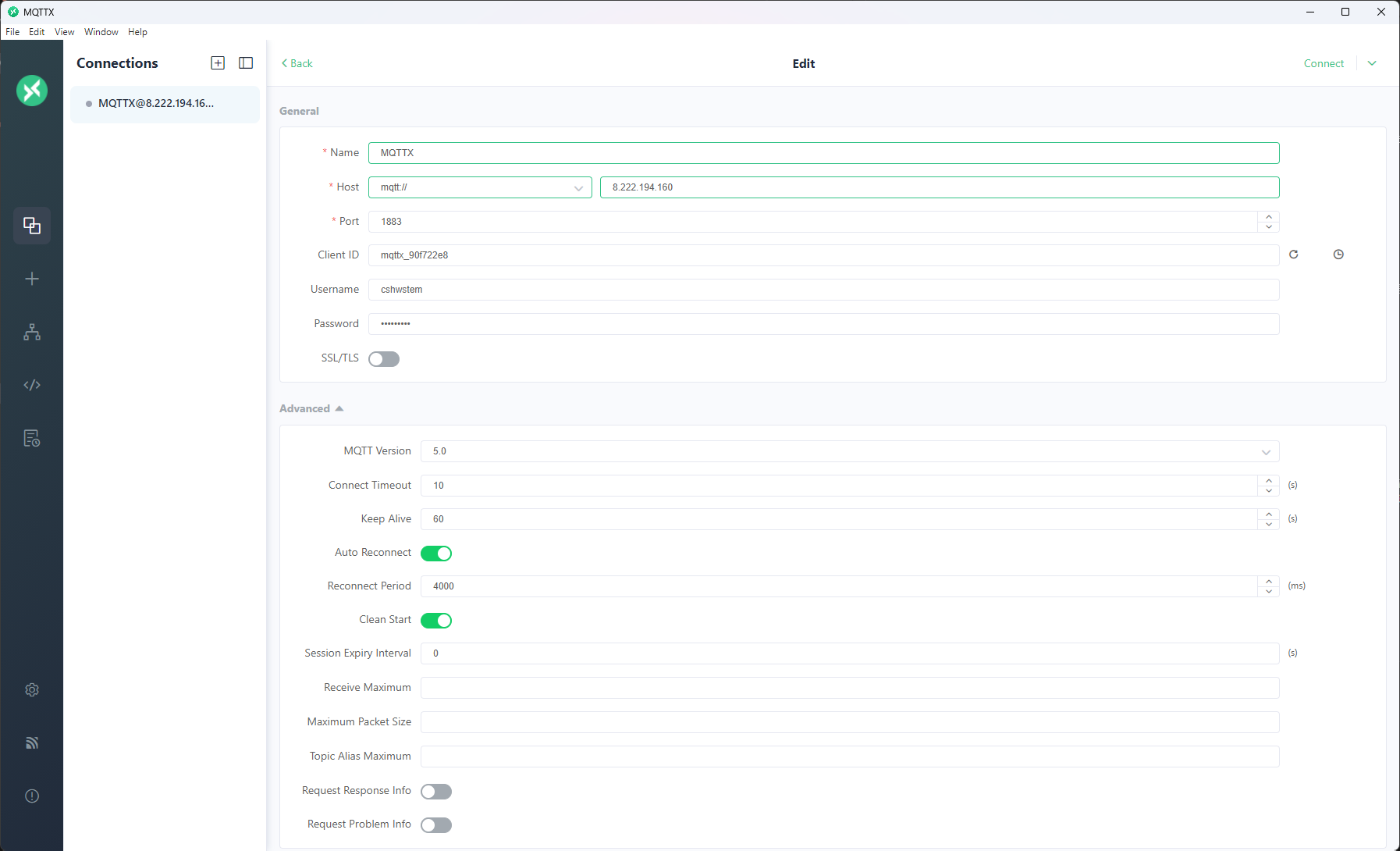Add a new connection with plus-box icon
Viewport: 1400px width, 851px height.
coord(218,63)
